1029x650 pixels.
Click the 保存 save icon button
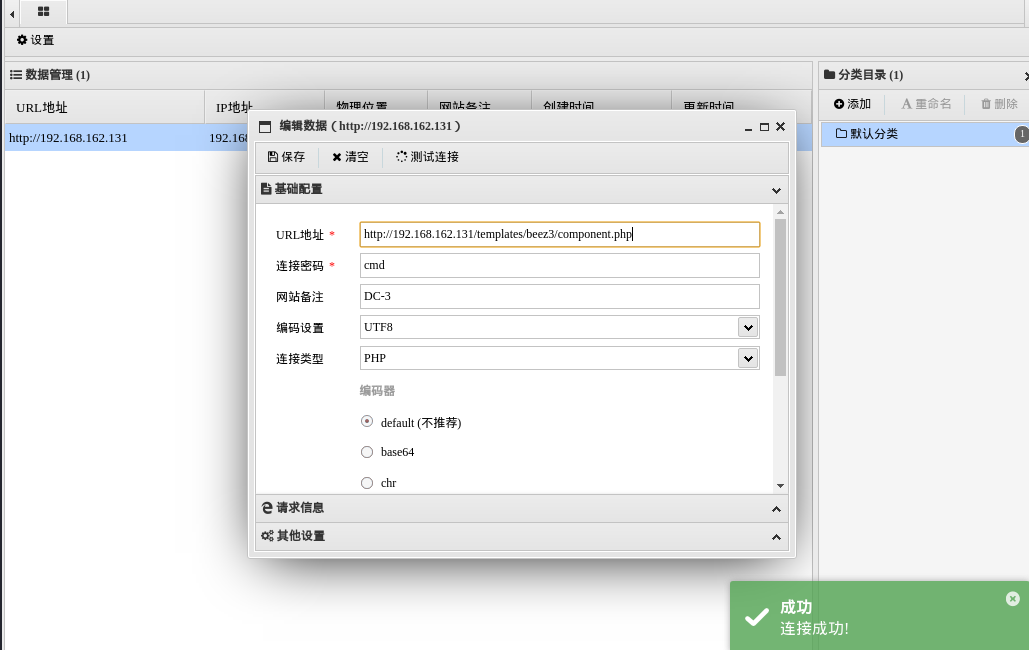[286, 157]
